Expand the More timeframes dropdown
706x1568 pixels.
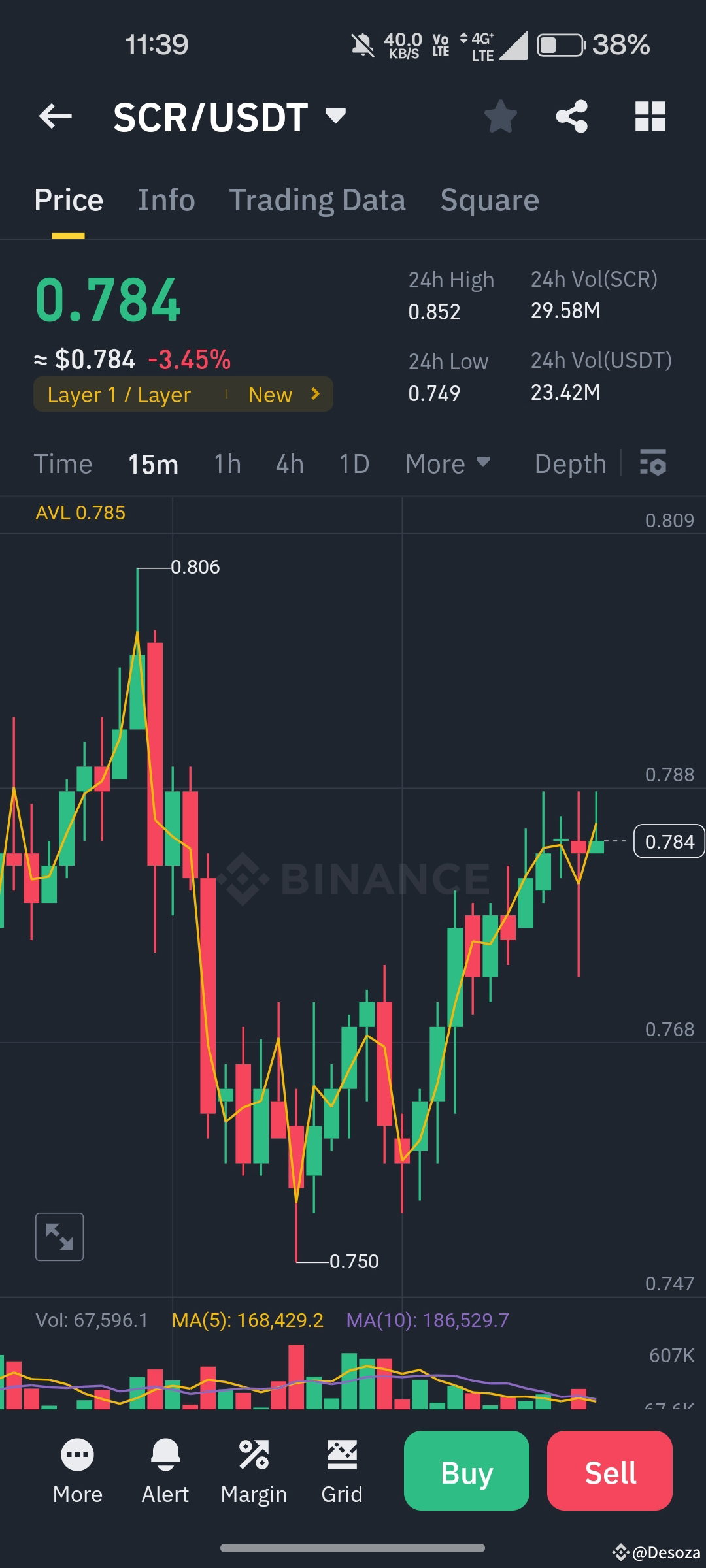click(x=448, y=463)
